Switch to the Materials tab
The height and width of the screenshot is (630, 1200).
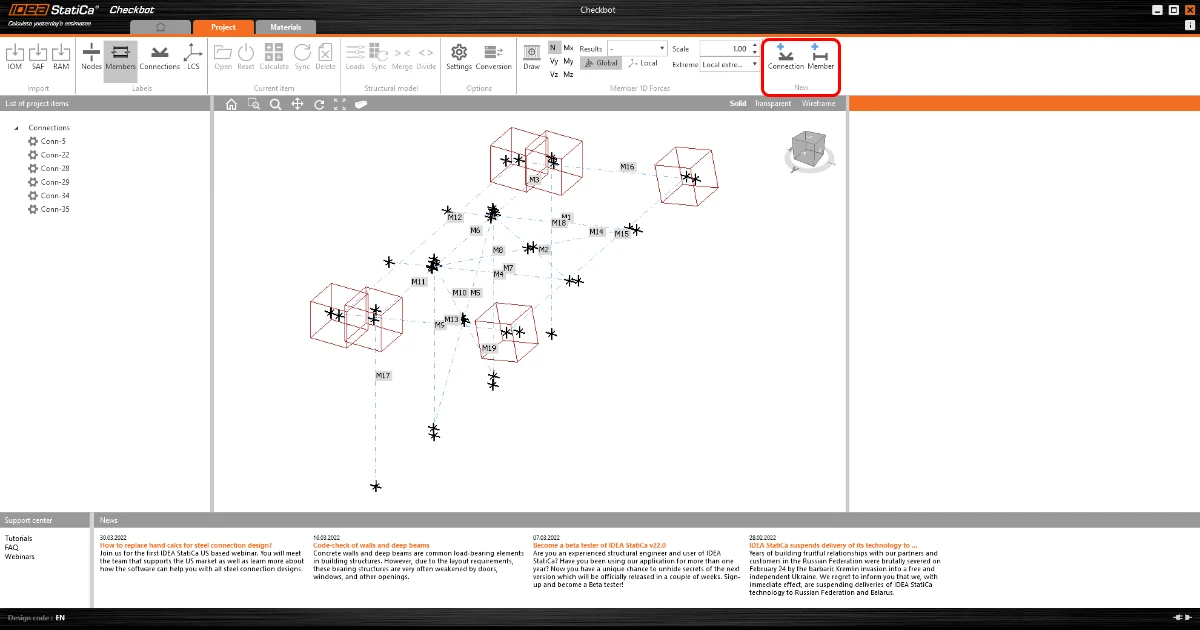pyautogui.click(x=285, y=27)
